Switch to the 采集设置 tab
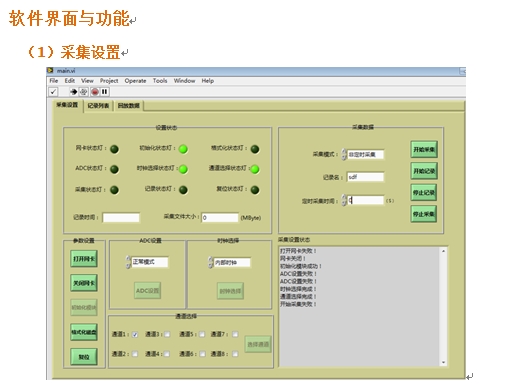522x384 pixels. (67, 105)
